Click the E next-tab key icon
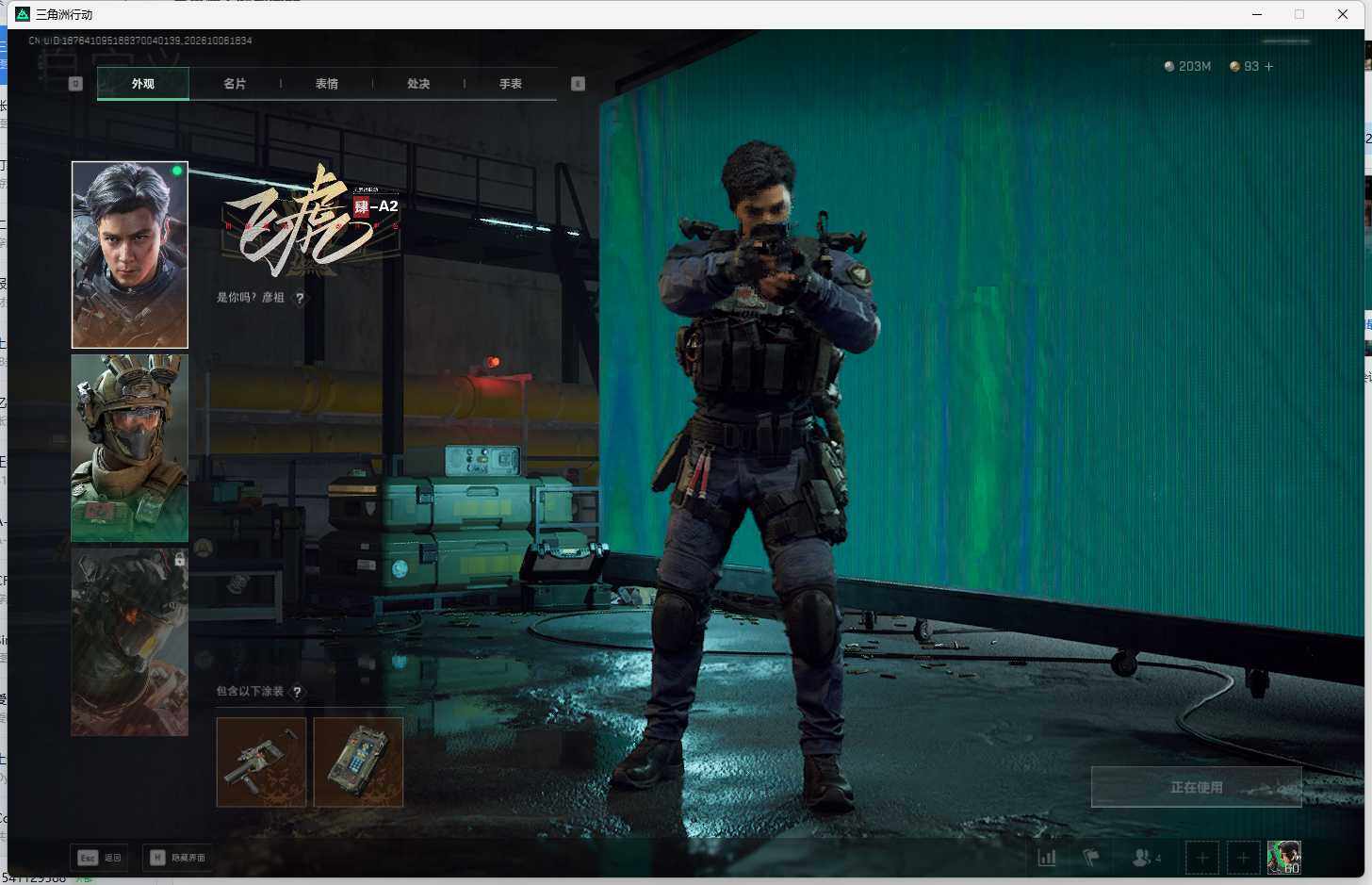This screenshot has width=1372, height=885. click(x=579, y=84)
